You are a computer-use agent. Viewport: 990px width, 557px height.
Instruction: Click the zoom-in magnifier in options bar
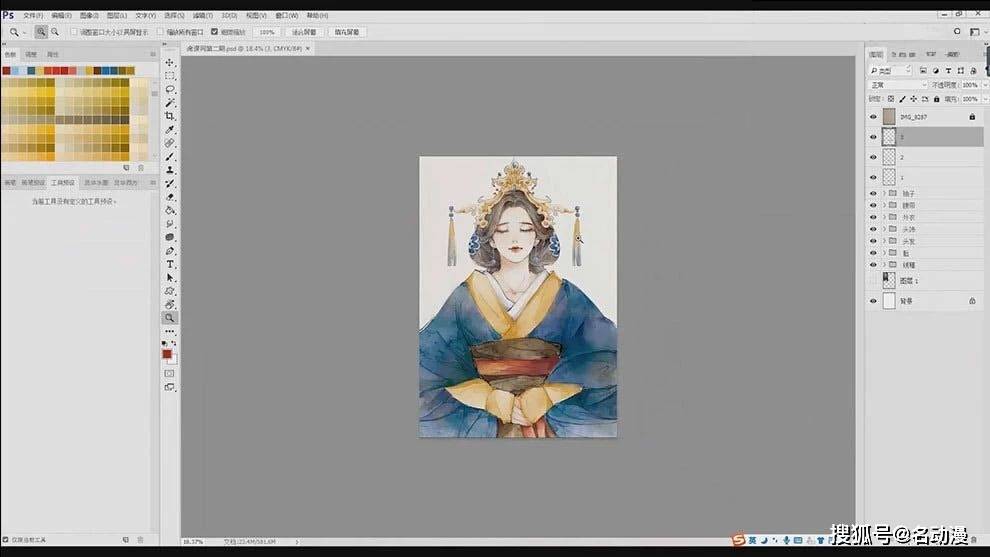(41, 32)
